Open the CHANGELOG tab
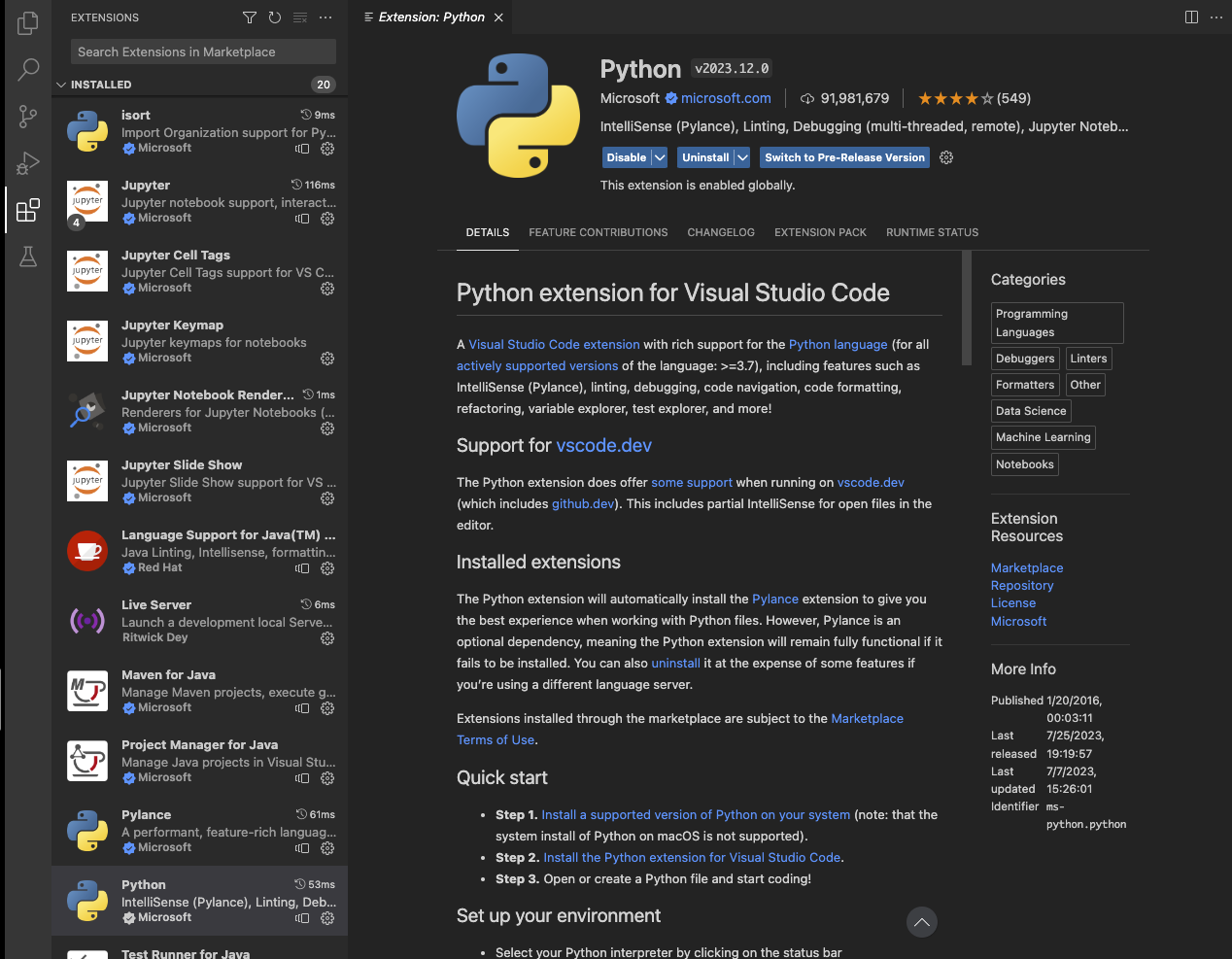The width and height of the screenshot is (1232, 959). point(721,232)
